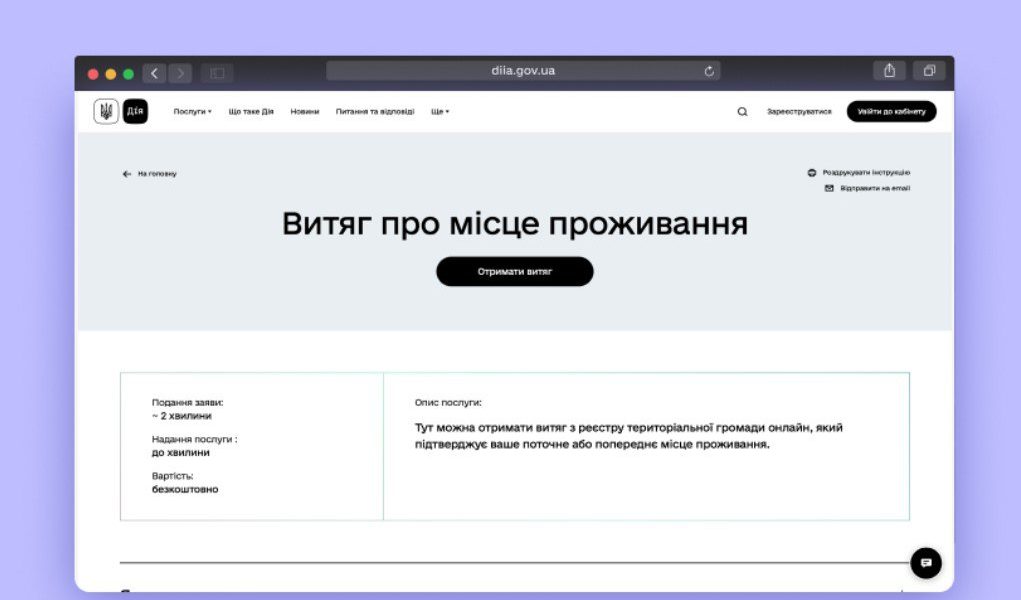Open search using the magnifier icon

pos(741,111)
